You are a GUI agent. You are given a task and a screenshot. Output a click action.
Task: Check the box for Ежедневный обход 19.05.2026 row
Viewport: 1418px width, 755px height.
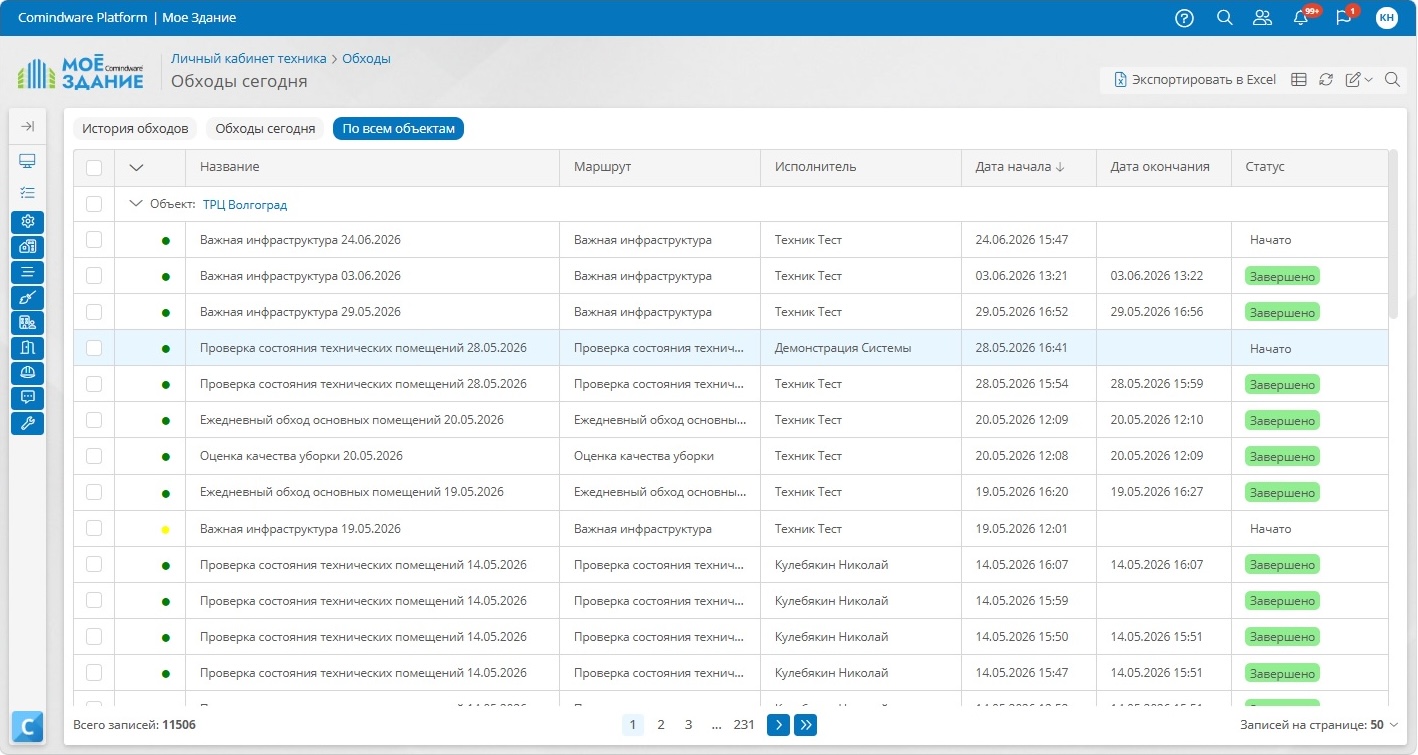click(94, 492)
